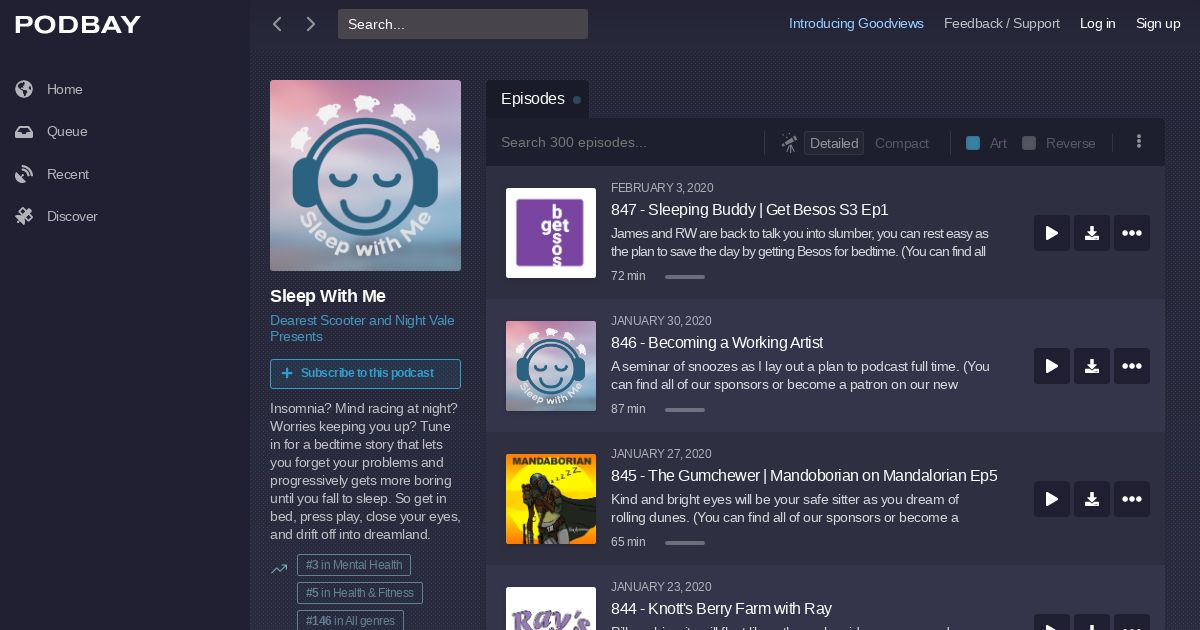
Task: Click the Sleep With Me podcast cover art
Action: [x=365, y=175]
